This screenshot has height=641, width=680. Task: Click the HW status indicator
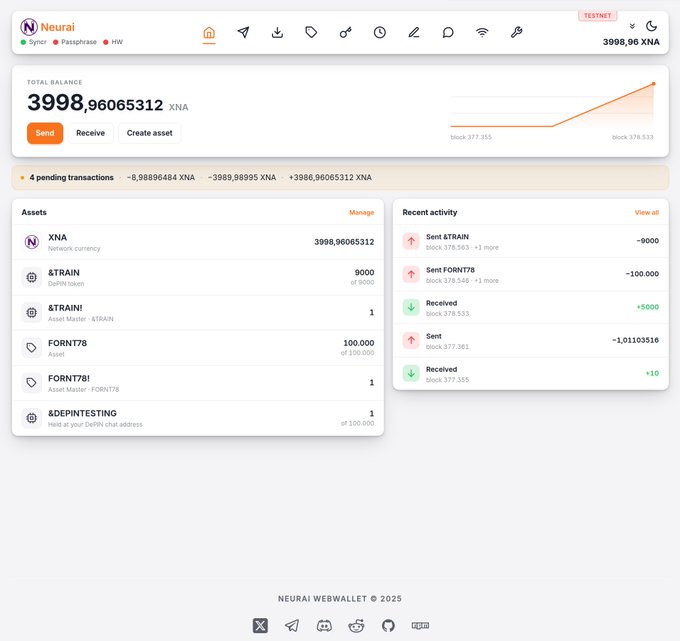(113, 42)
